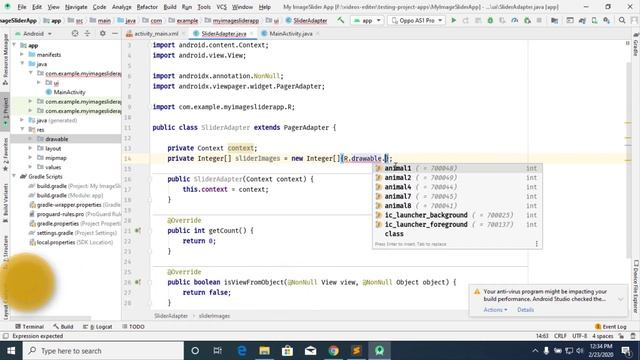Collapse the res folder node
Viewport: 640px width, 360px height.
(x=22, y=129)
